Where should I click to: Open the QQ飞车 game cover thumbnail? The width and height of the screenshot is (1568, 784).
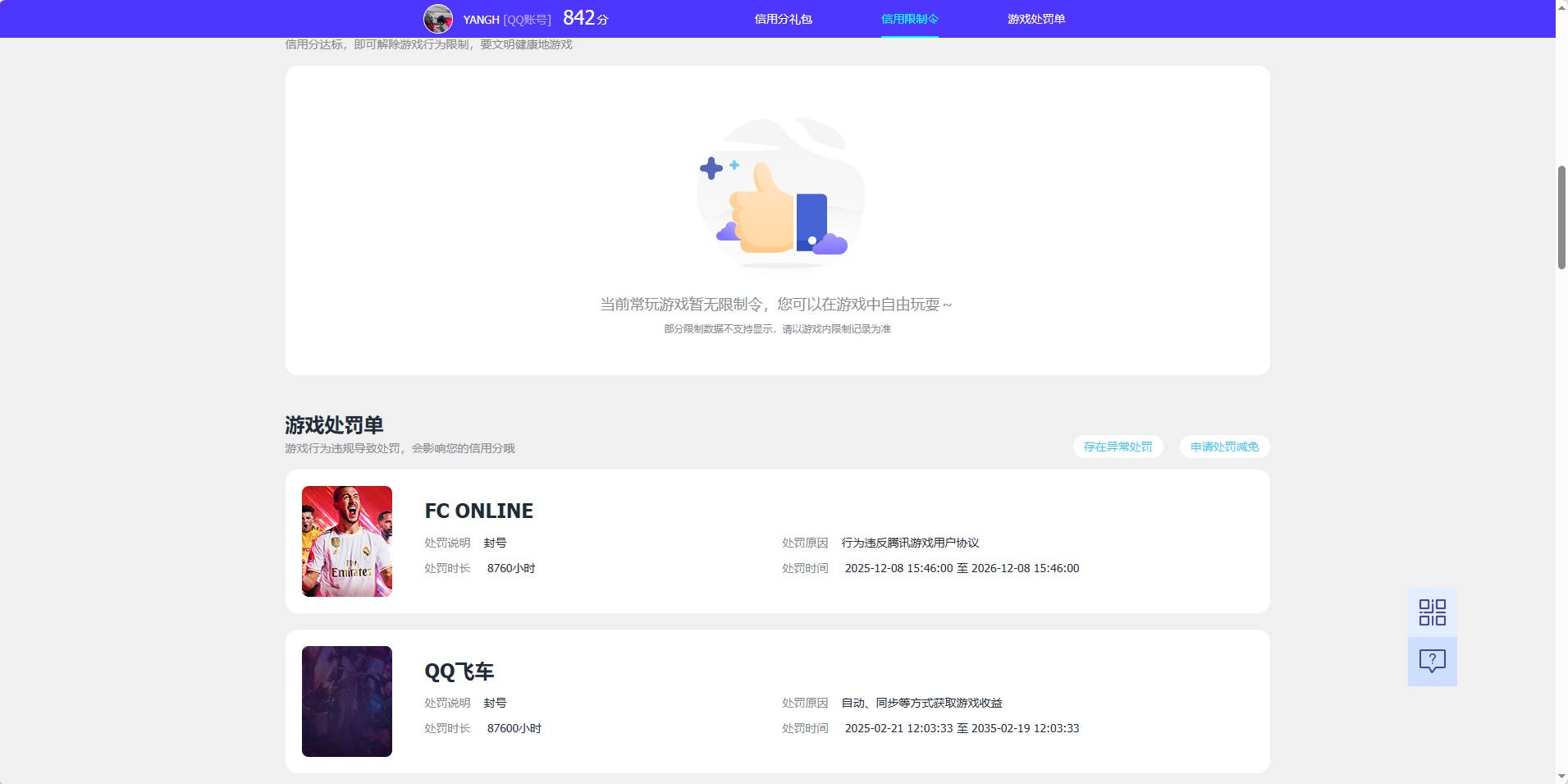coord(347,701)
